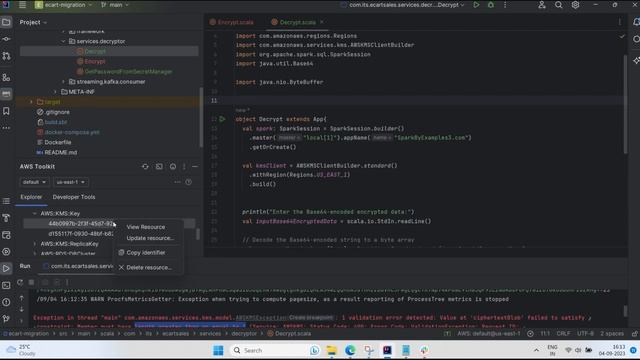Open the Problems tool window icon
The height and width of the screenshot is (360, 640).
(x=6, y=302)
